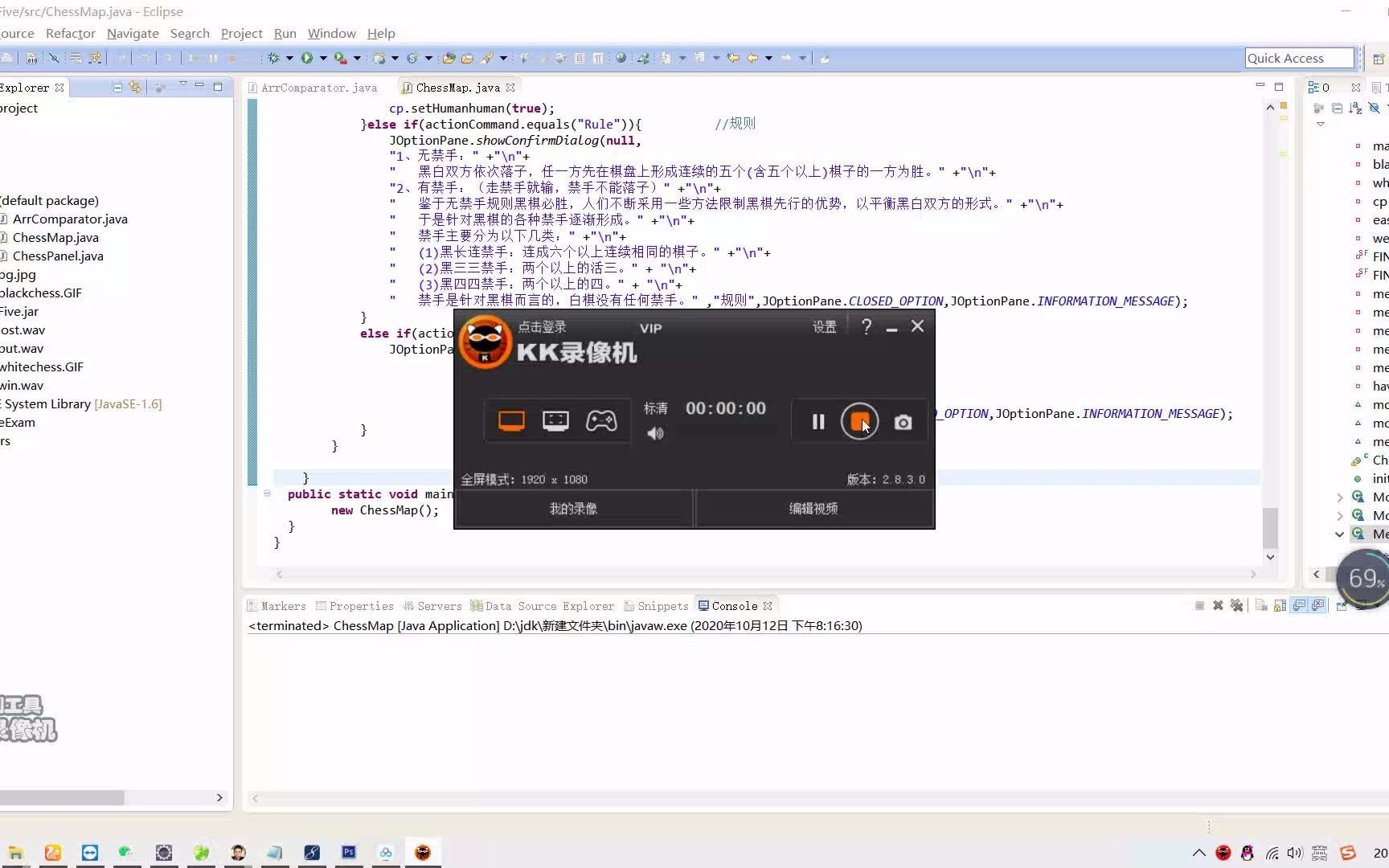Click the Last Edit Location arrow icon

coord(733,58)
